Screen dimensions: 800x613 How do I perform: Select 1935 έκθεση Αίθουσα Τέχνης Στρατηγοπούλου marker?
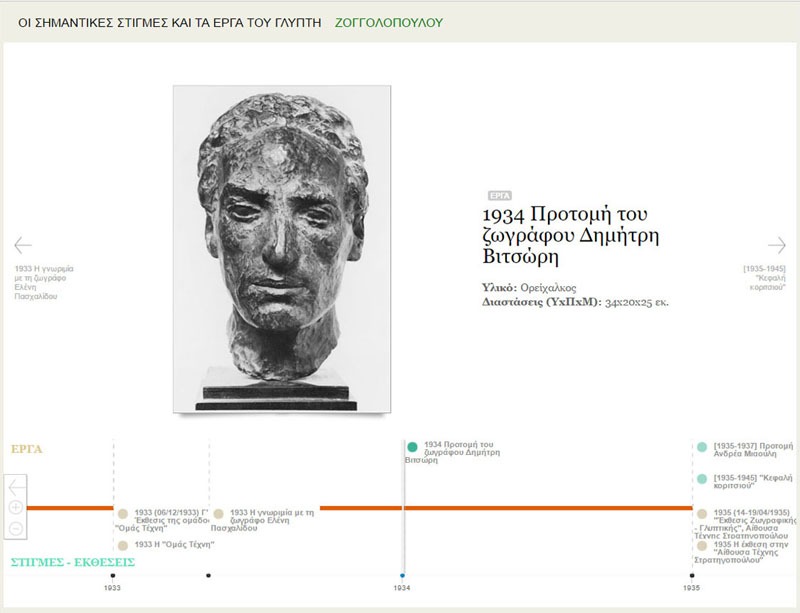click(x=702, y=545)
